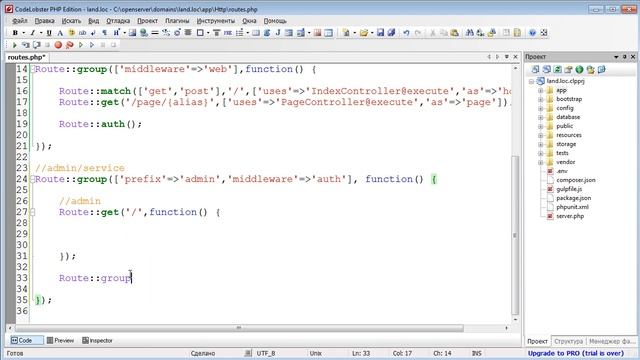Expand the vendor folder

click(x=540, y=162)
